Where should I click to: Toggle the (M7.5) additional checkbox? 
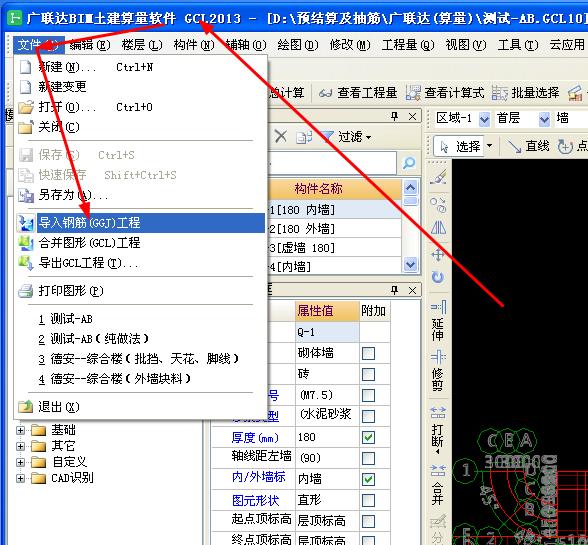pyautogui.click(x=368, y=395)
